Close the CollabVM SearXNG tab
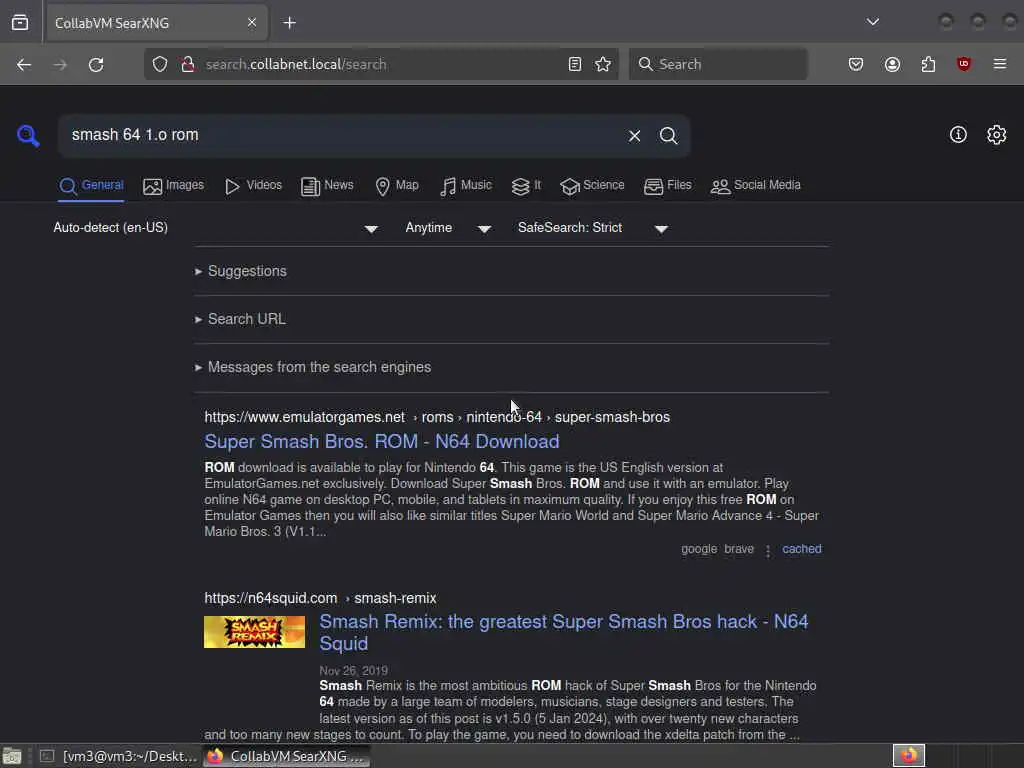 (251, 23)
